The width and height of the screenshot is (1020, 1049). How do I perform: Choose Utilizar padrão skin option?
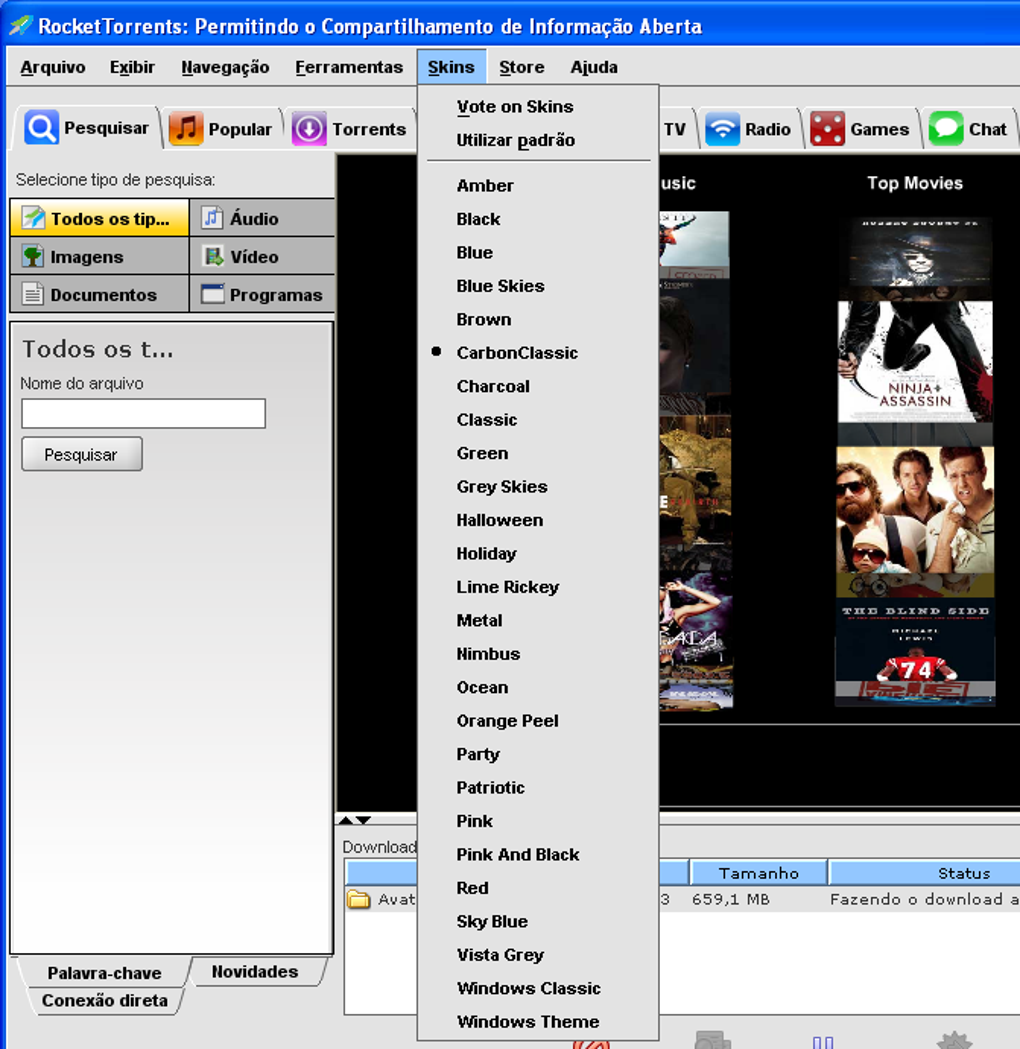538,140
